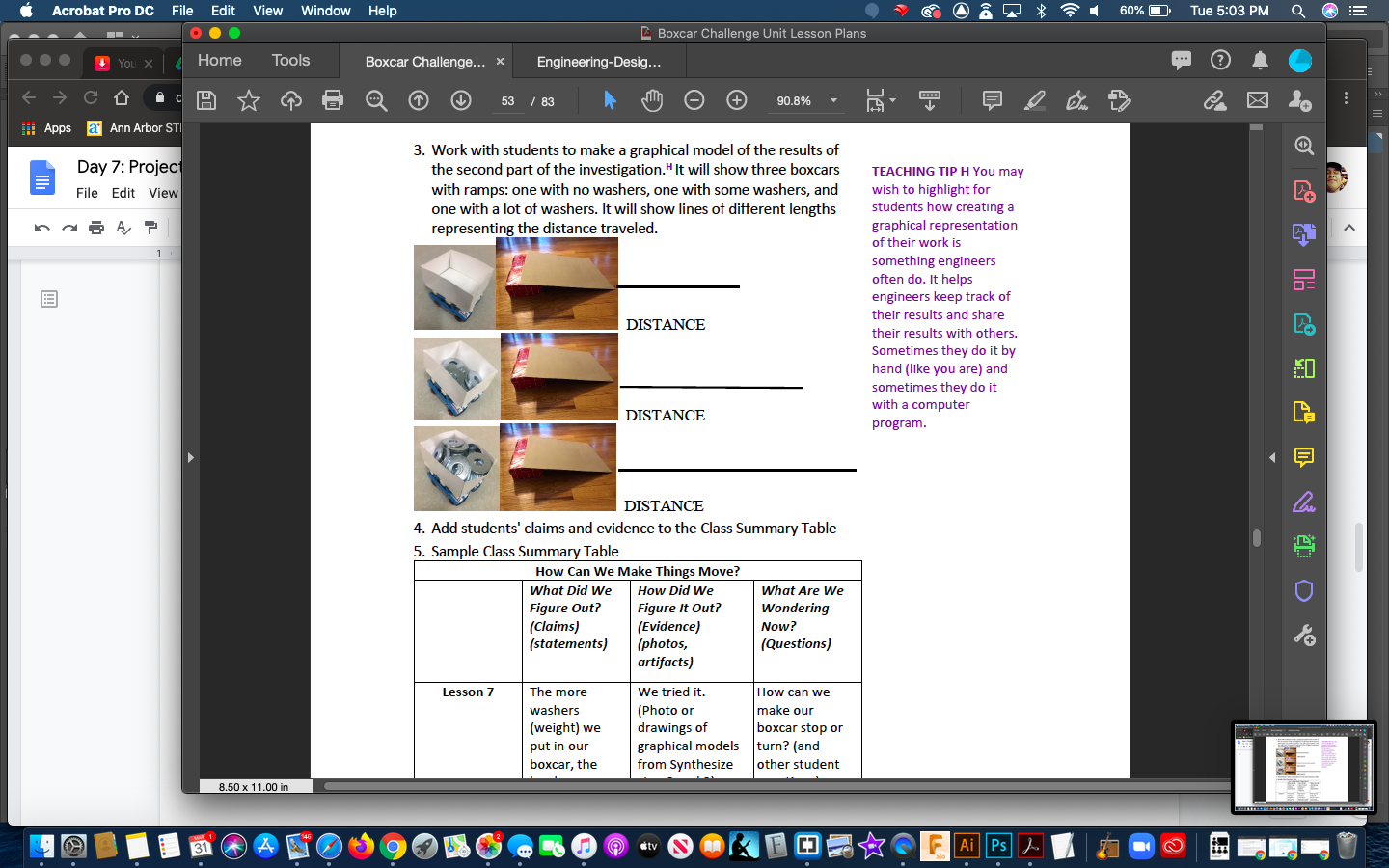Image resolution: width=1389 pixels, height=868 pixels.
Task: Add the document to starred with star icon
Action: [x=249, y=100]
